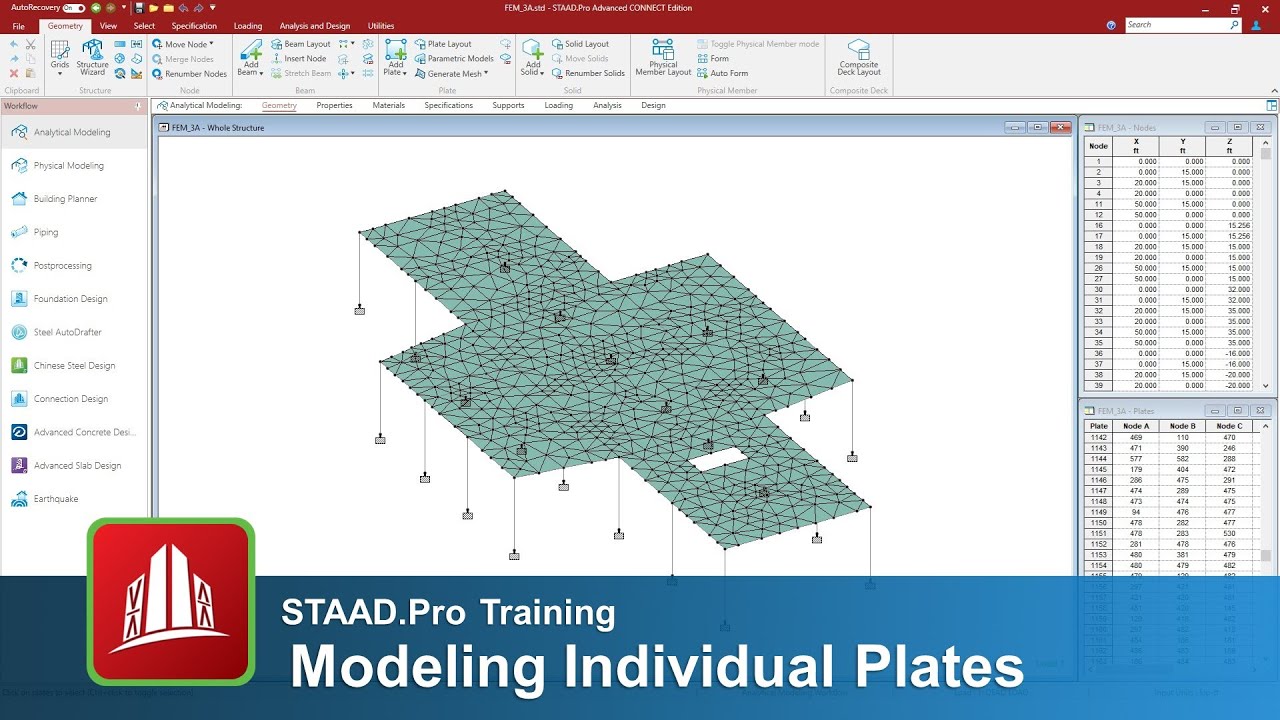This screenshot has width=1280, height=720.
Task: Click the Move Node tool
Action: tap(181, 44)
